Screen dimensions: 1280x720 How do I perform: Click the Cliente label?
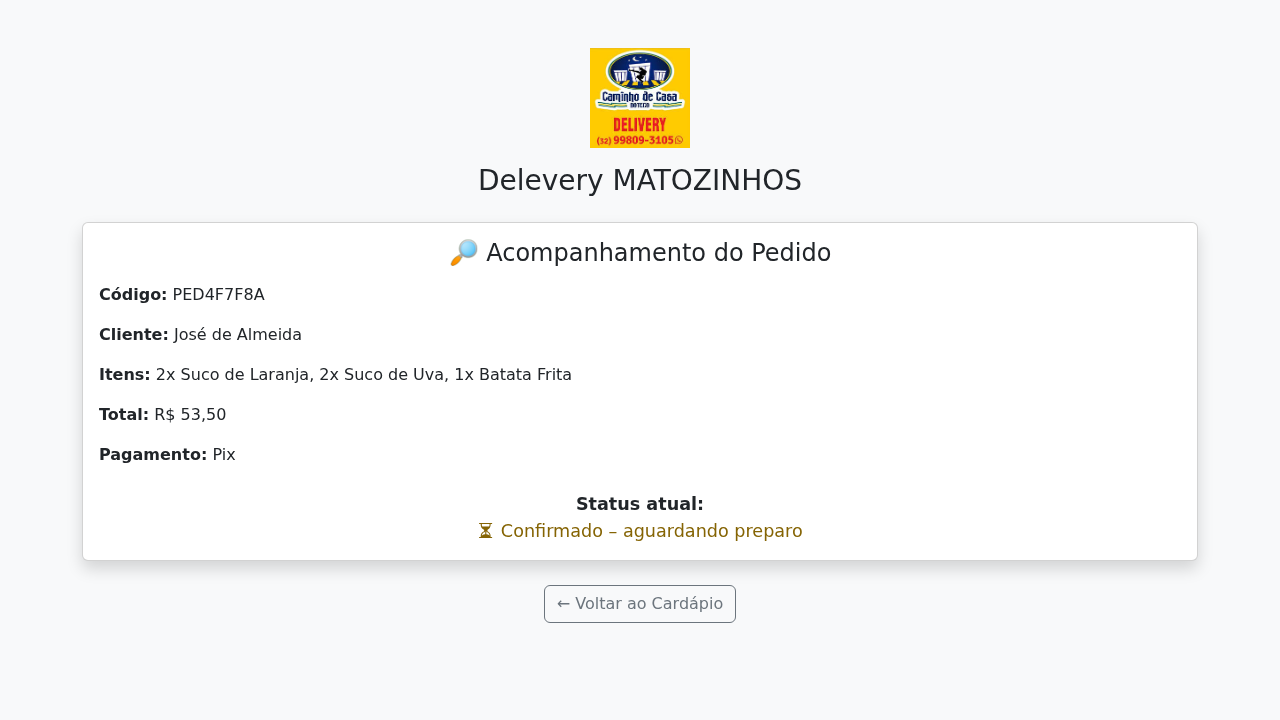tap(134, 334)
